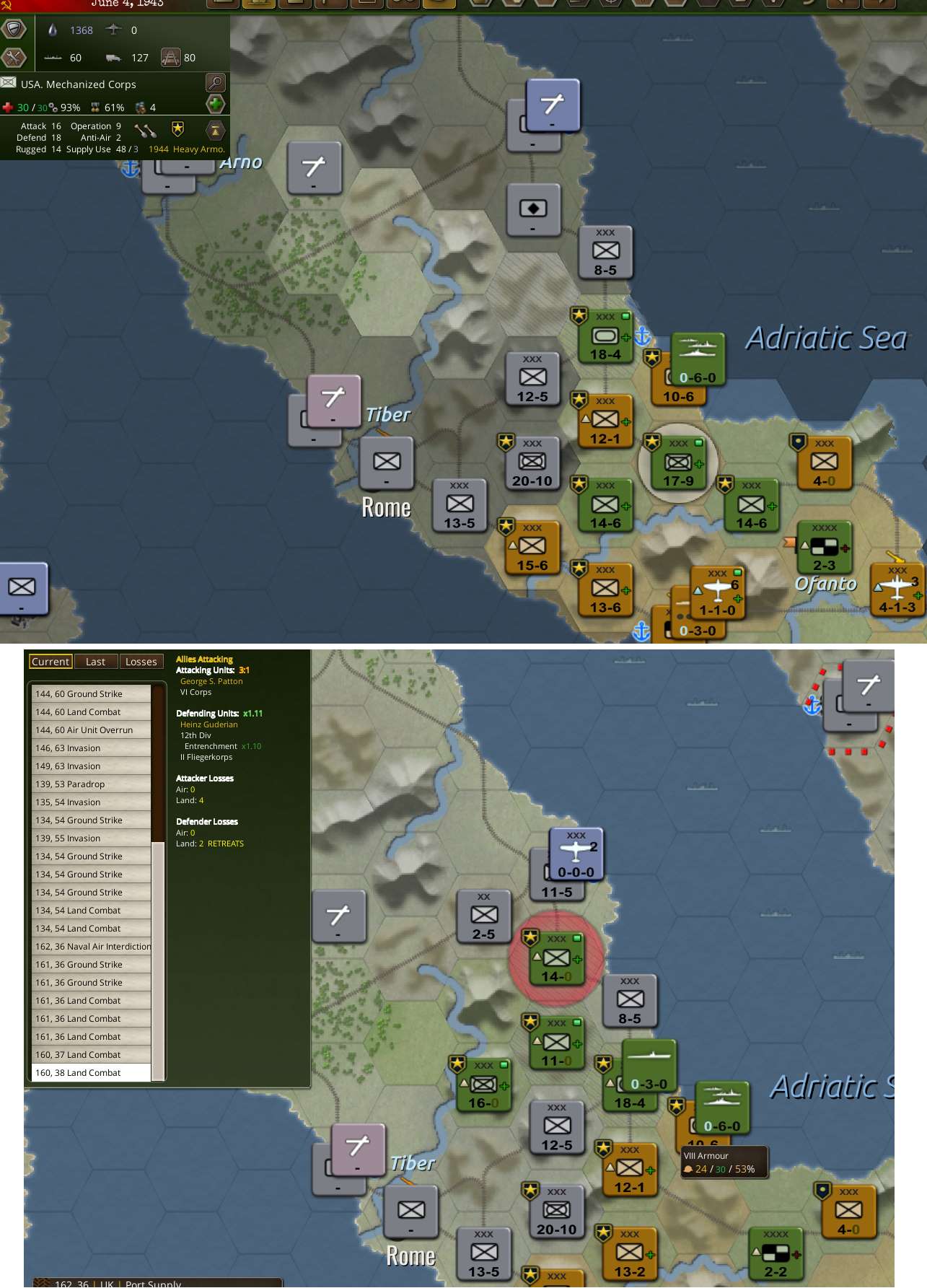This screenshot has height=1288, width=927.
Task: Select the green 2-2 army HQ counter
Action: [776, 1254]
